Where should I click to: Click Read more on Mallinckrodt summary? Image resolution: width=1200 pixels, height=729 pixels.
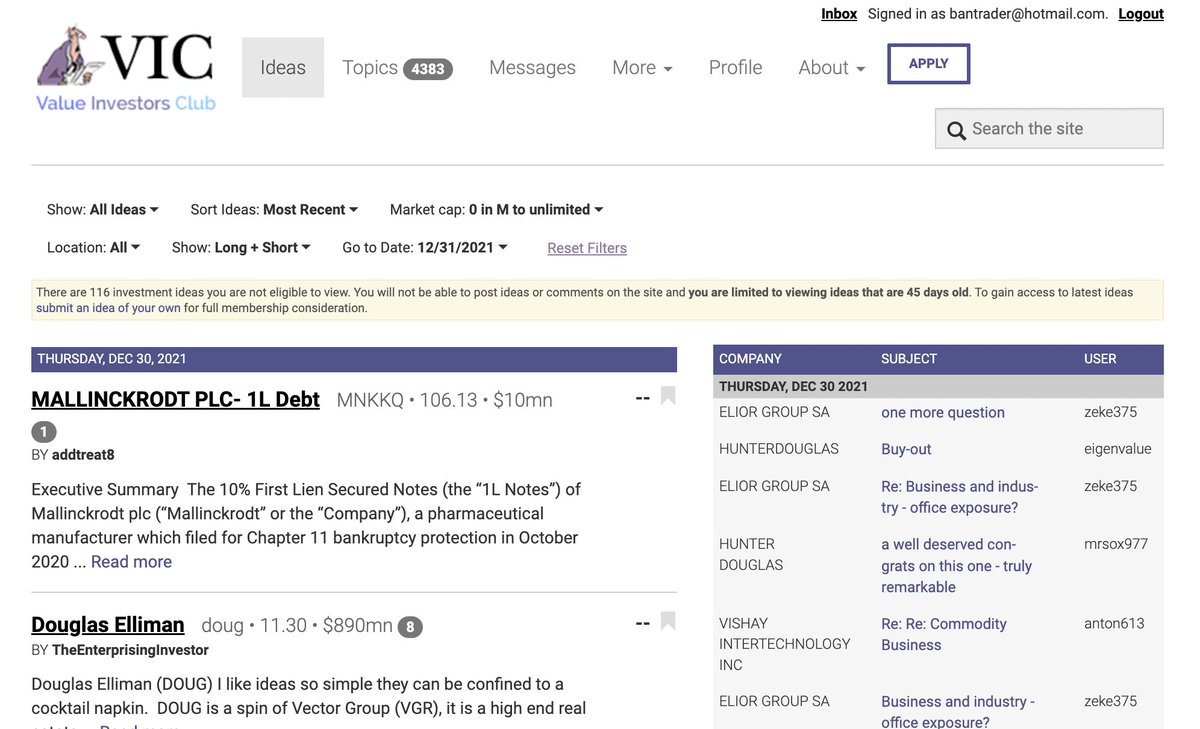coord(131,562)
